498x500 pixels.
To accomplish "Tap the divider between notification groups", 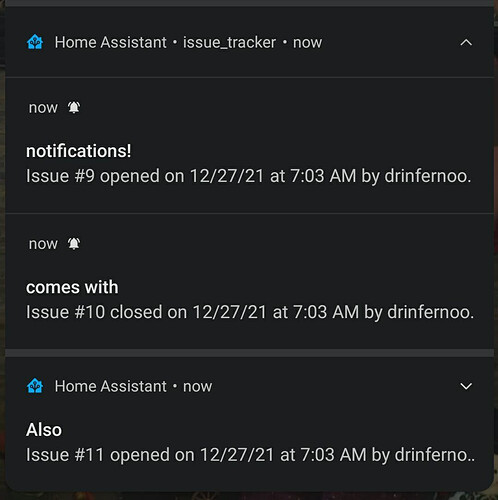I will (249, 353).
